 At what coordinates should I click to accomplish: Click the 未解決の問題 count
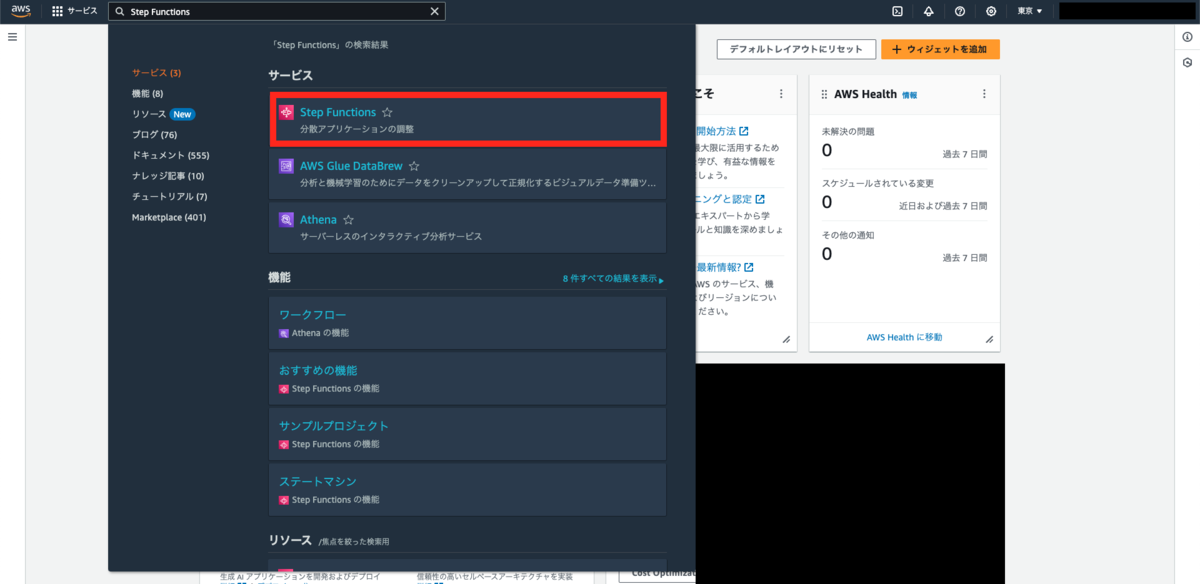(827, 150)
